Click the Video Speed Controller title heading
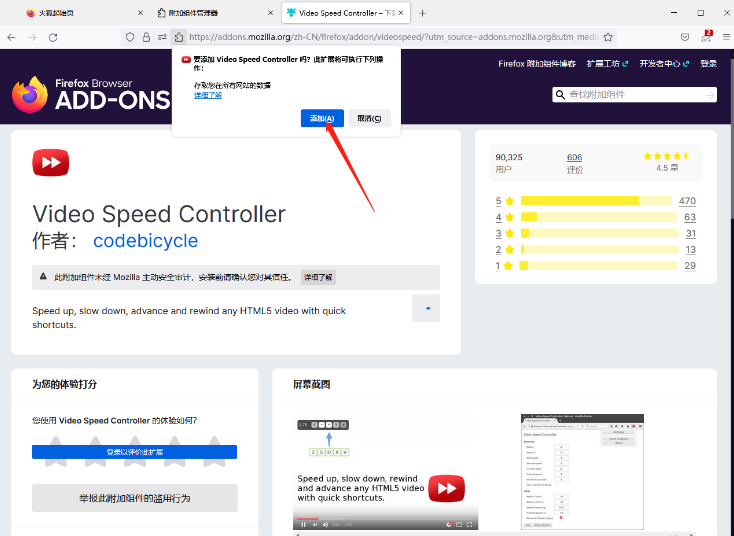 point(159,214)
